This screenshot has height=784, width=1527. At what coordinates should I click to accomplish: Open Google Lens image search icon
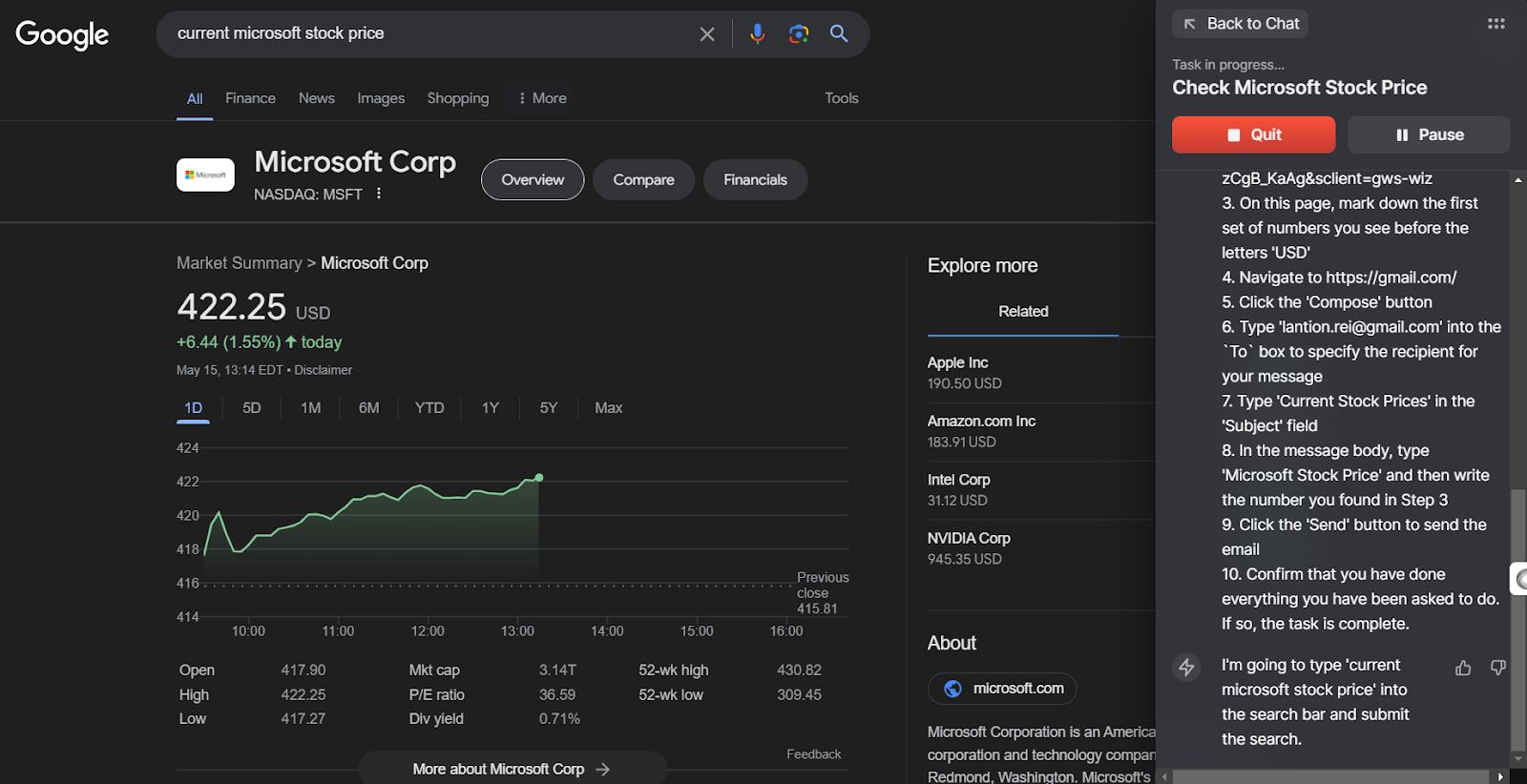[799, 34]
